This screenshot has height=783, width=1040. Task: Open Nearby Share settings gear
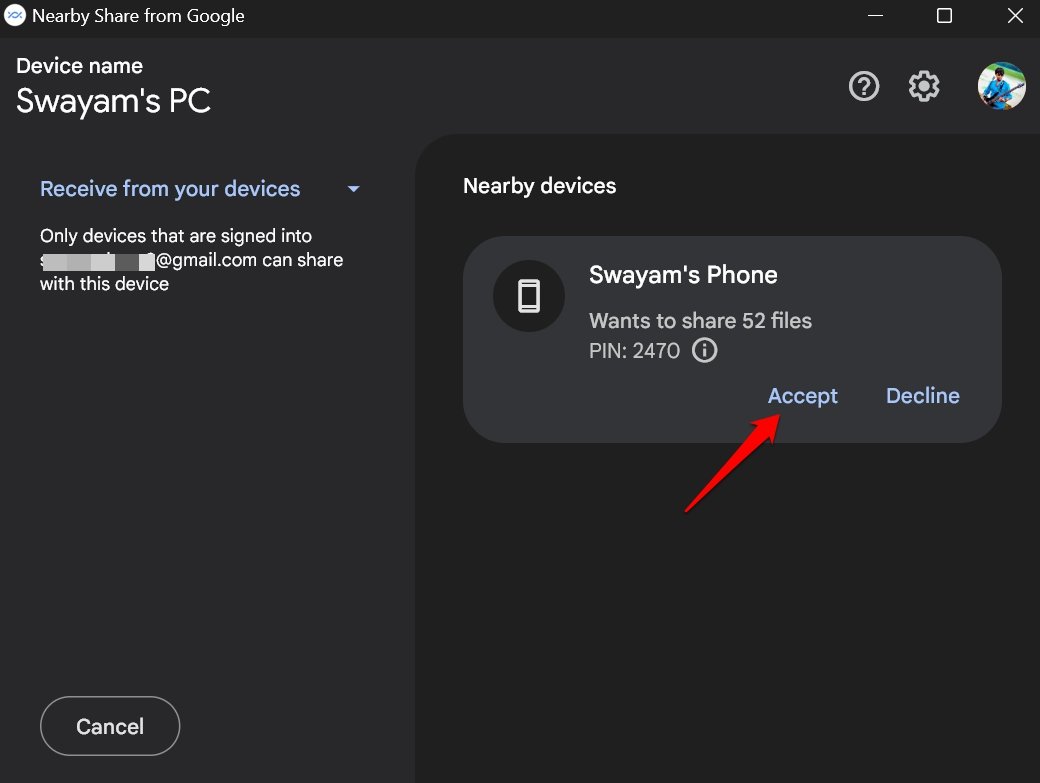coord(923,87)
